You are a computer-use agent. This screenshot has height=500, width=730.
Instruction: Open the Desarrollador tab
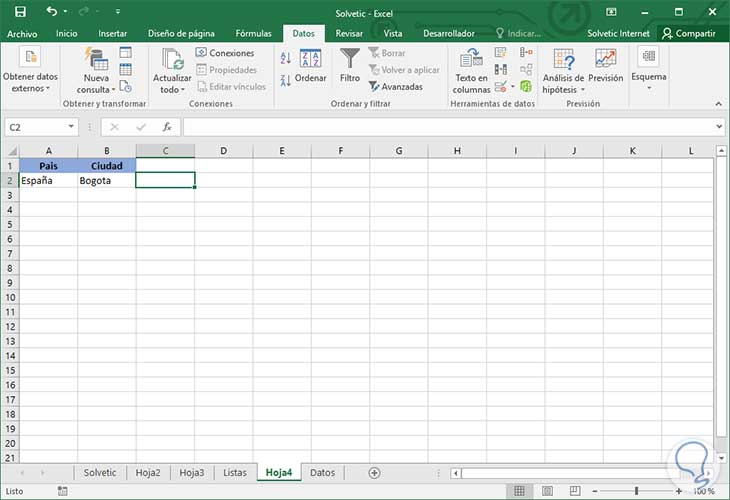449,34
